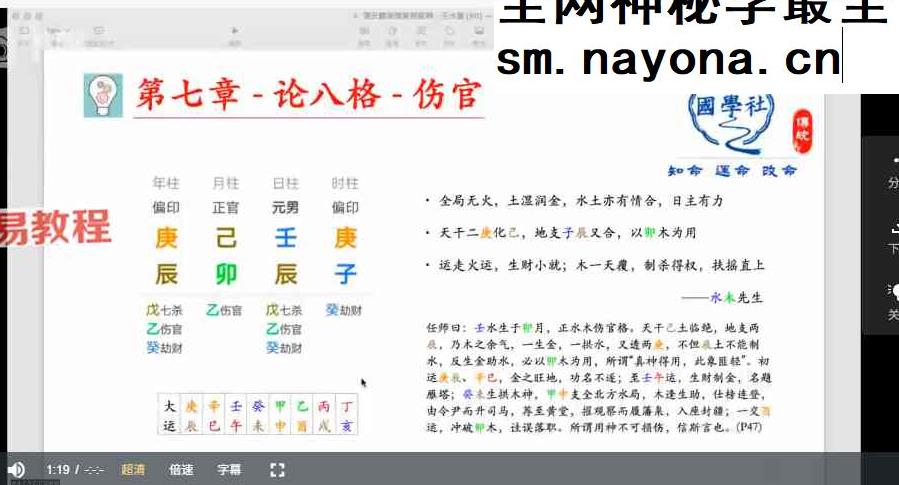Click the green 卯 earthly branch character

(226, 274)
